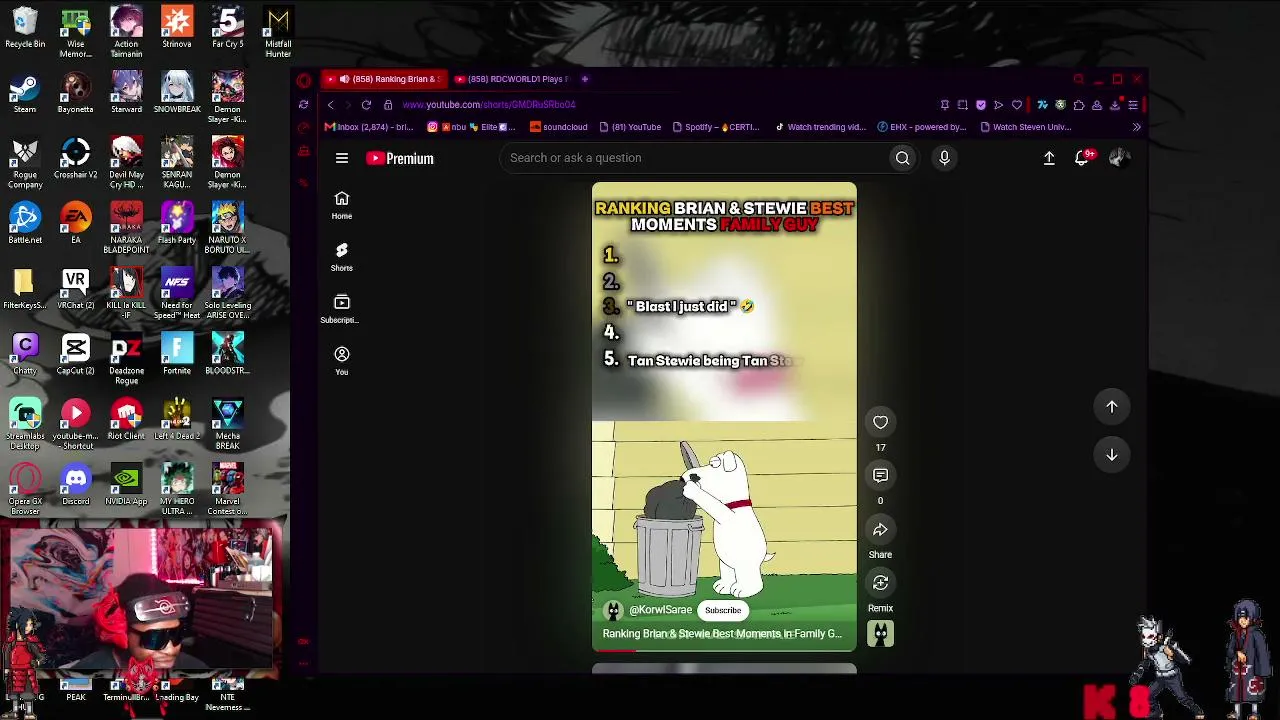This screenshot has height=720, width=1280.
Task: Click the youtube.com address bar URL
Action: [489, 105]
